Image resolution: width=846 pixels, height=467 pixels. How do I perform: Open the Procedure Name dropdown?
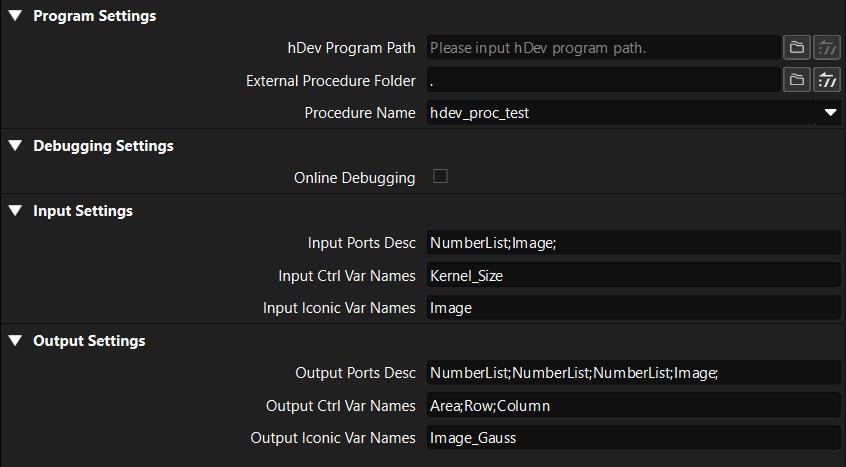click(x=830, y=113)
